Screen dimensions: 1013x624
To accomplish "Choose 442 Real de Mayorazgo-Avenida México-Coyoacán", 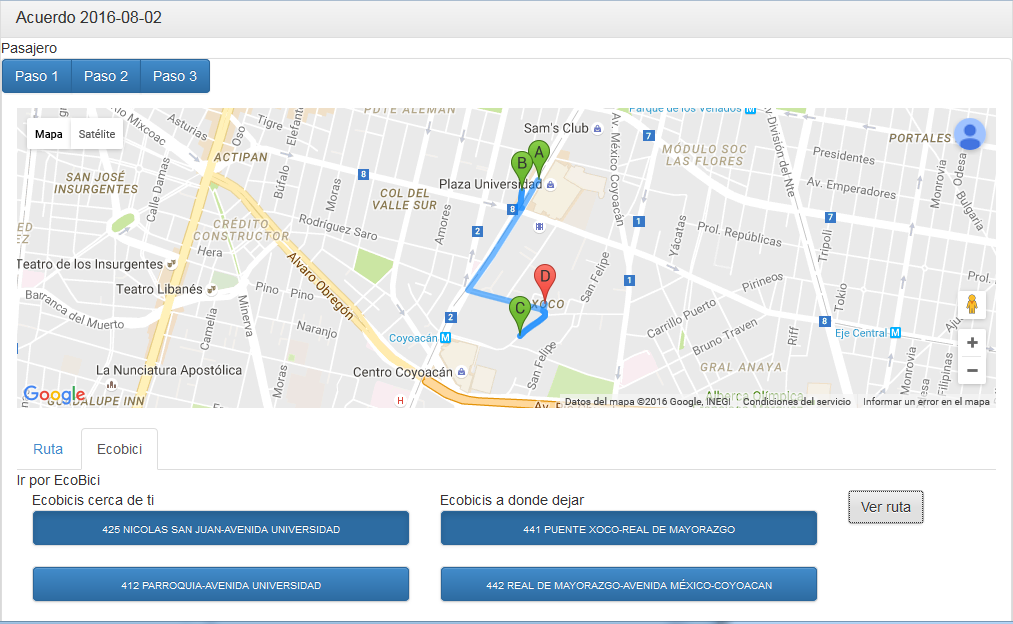I will click(629, 585).
